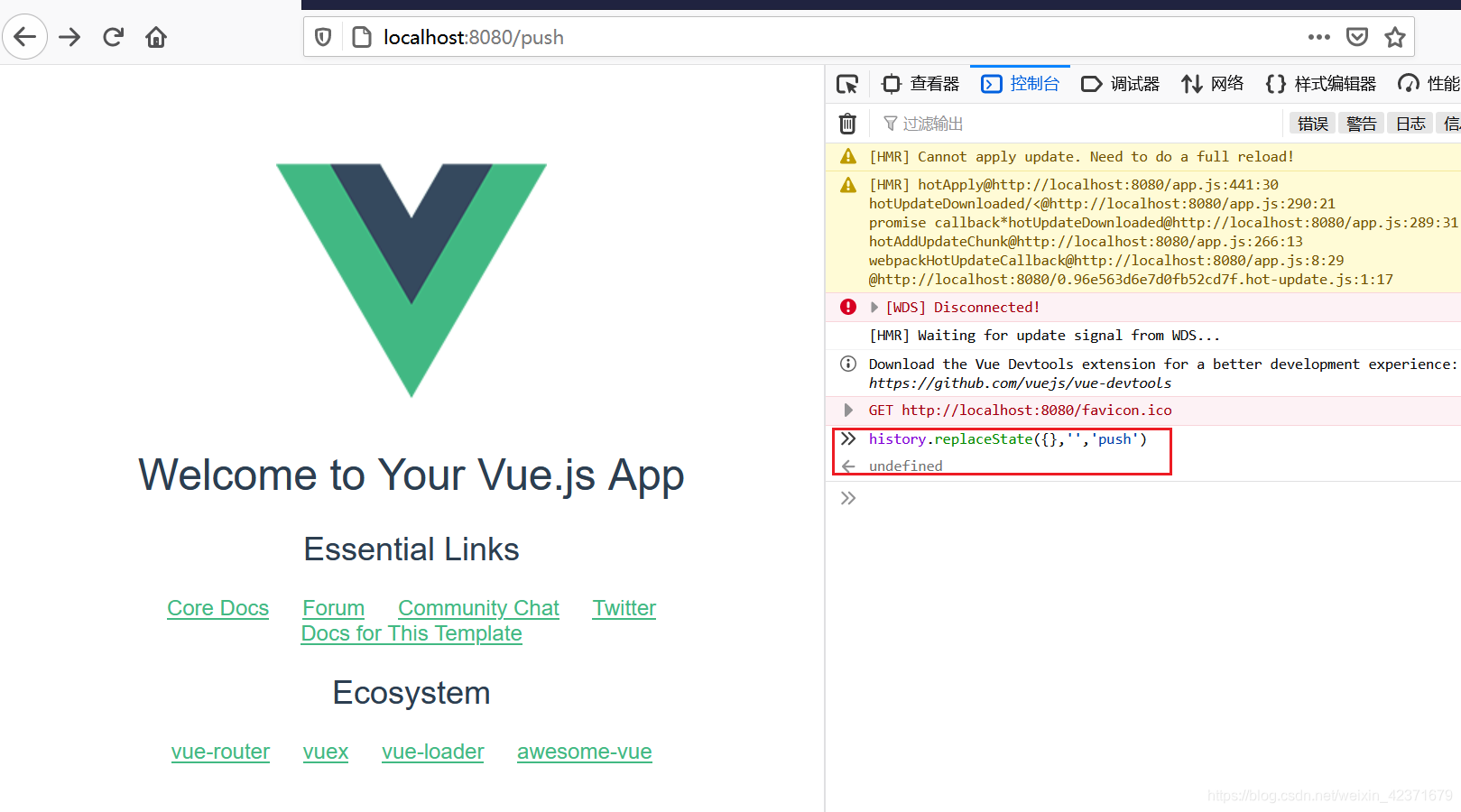
Task: Select the history.replaceState console command text
Action: point(1008,439)
